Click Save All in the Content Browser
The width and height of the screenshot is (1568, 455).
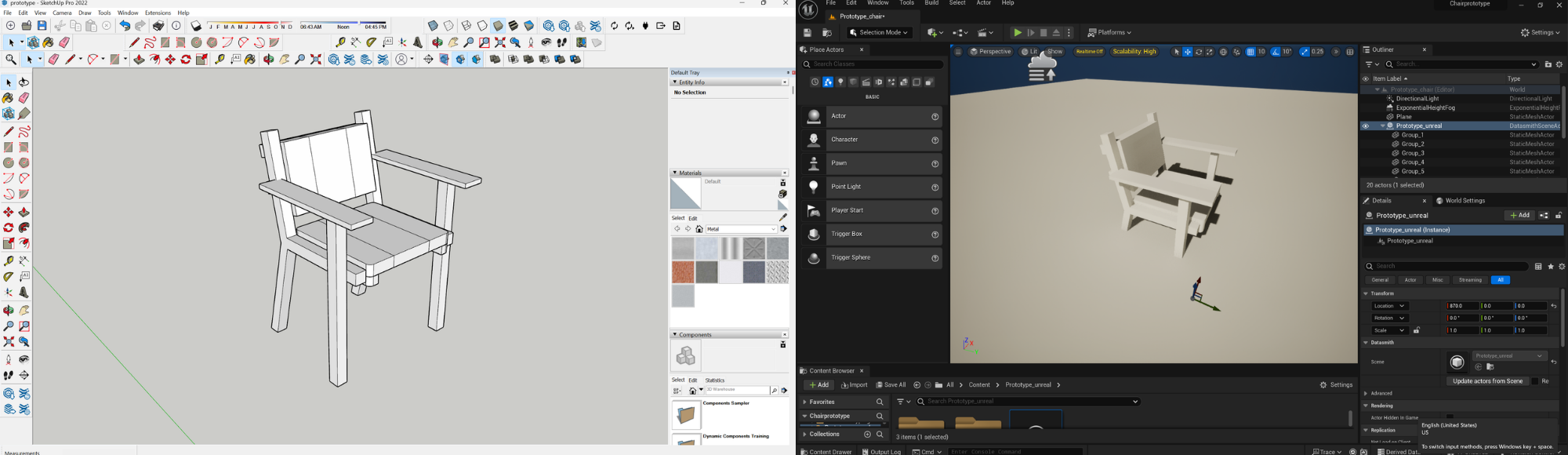coord(891,385)
